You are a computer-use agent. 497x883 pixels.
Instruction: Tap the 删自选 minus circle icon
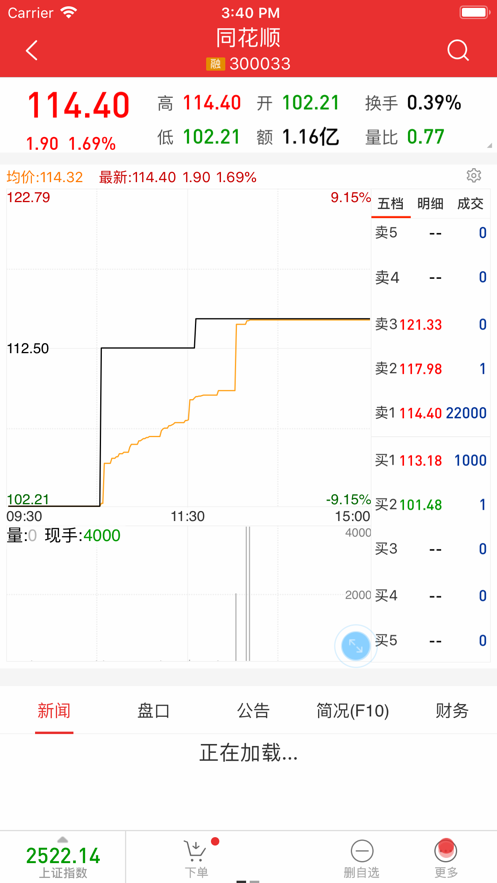(x=361, y=851)
